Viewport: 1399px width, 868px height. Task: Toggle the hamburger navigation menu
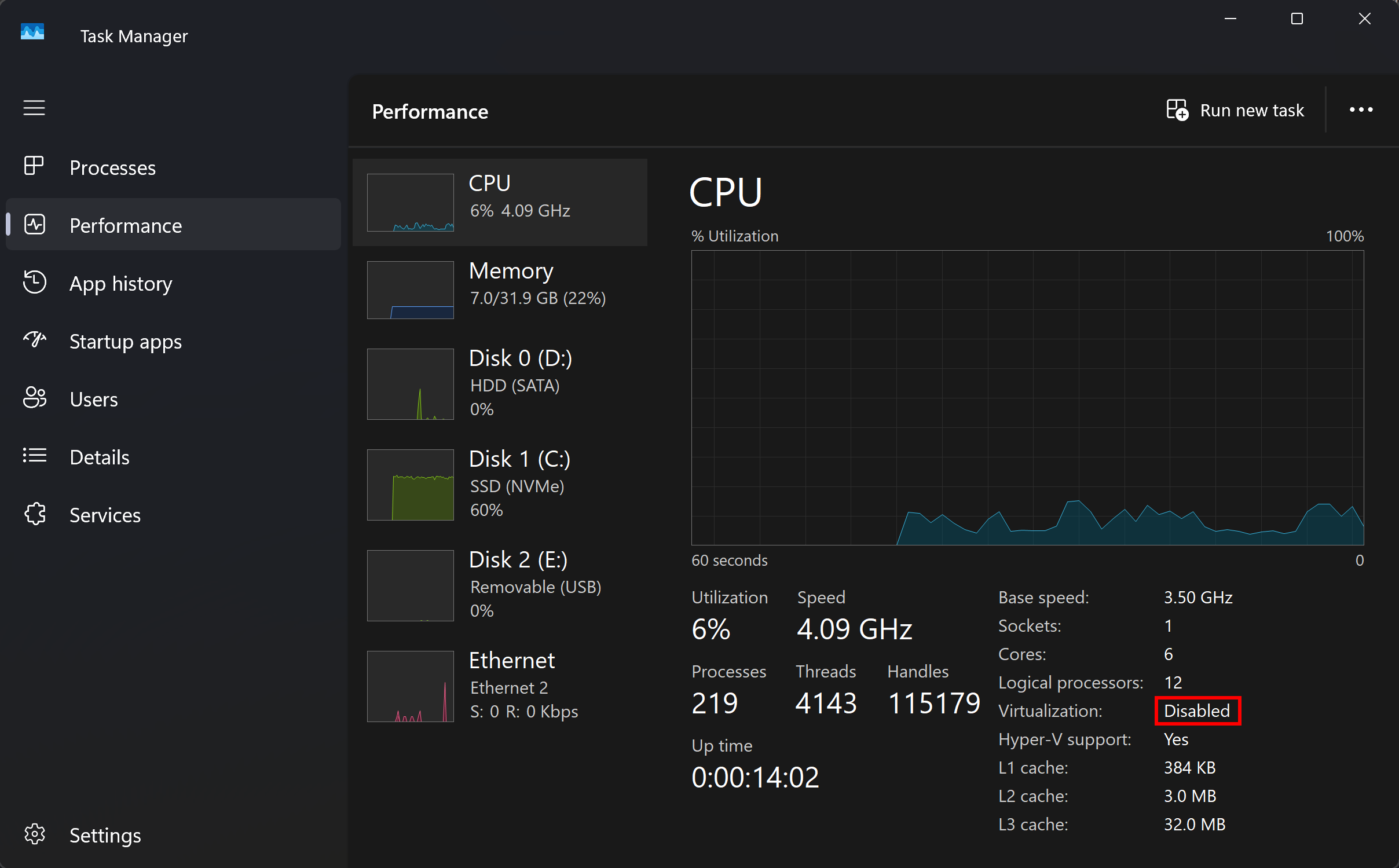click(34, 108)
